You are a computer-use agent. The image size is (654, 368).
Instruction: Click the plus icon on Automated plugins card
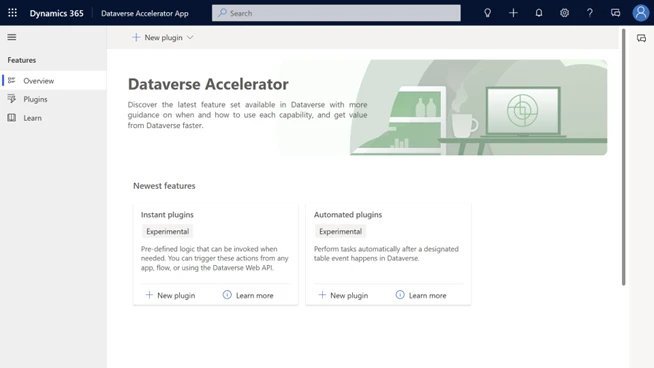point(322,295)
